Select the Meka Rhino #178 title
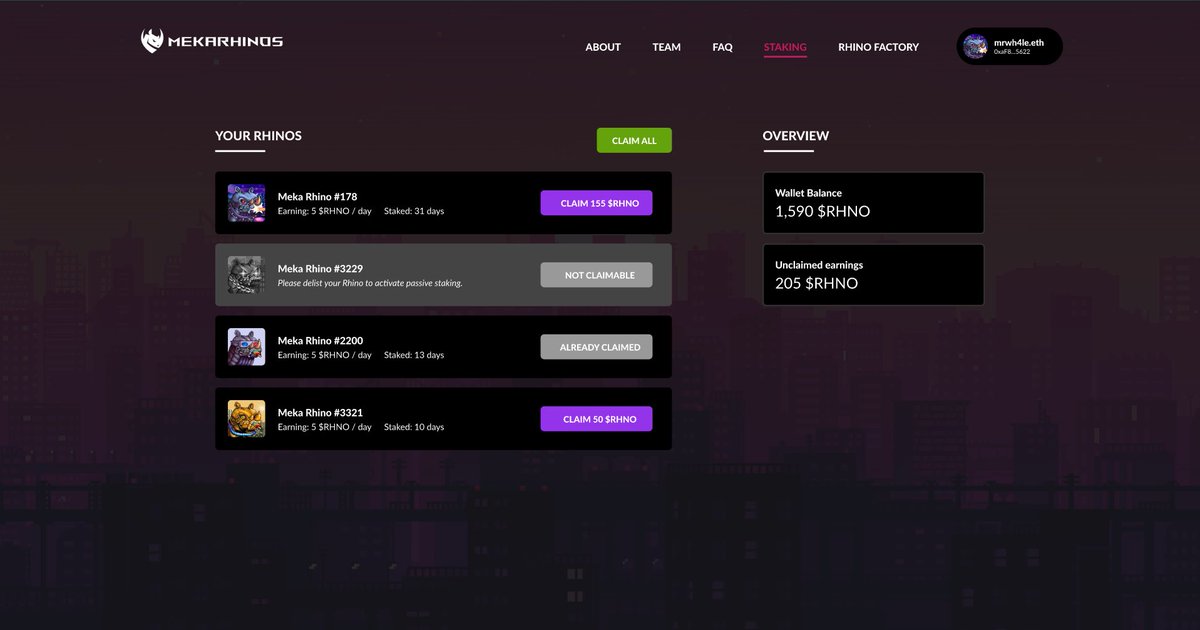The width and height of the screenshot is (1200, 630). pyautogui.click(x=317, y=197)
